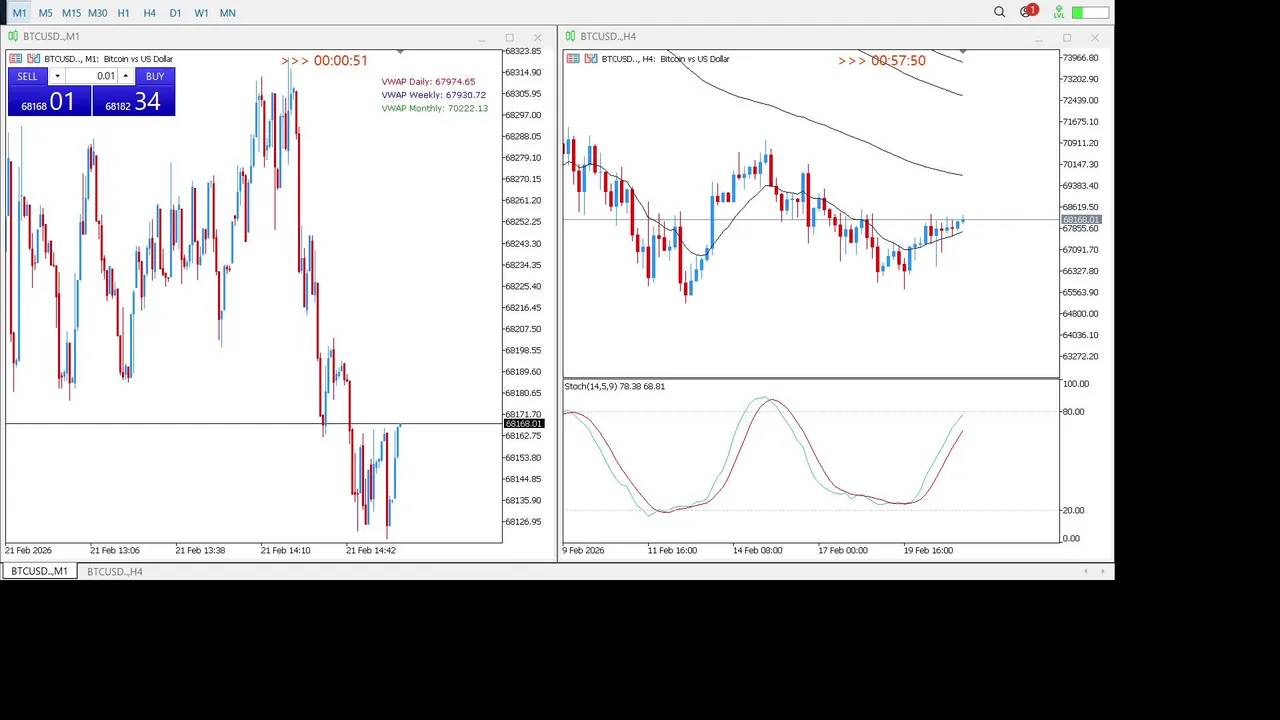Screen dimensions: 1280x720
Task: Click the tab scroll right arrow at bottom
Action: pos(1103,571)
